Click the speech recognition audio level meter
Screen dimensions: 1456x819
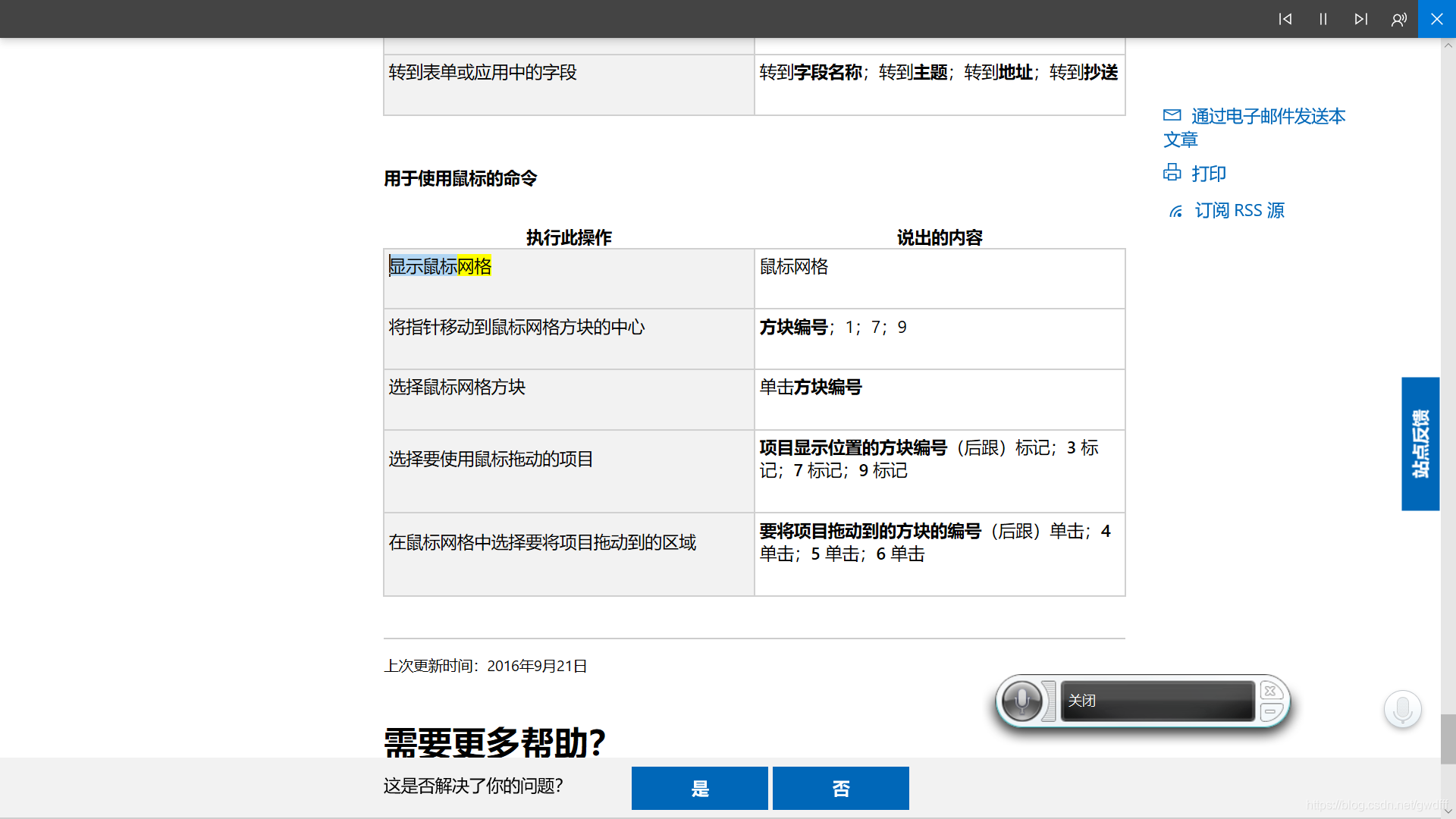click(x=1049, y=701)
